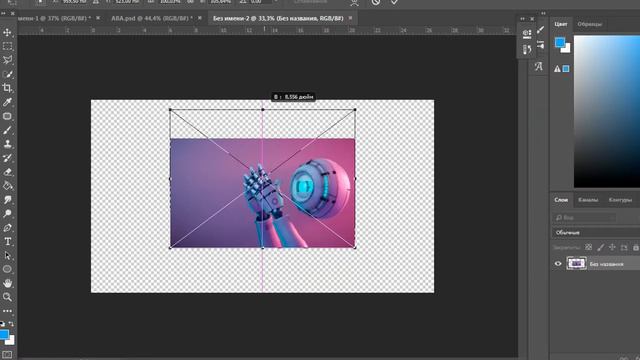Close the ABA.psd document tab
Viewport: 640px width, 360px height.
[x=200, y=18]
